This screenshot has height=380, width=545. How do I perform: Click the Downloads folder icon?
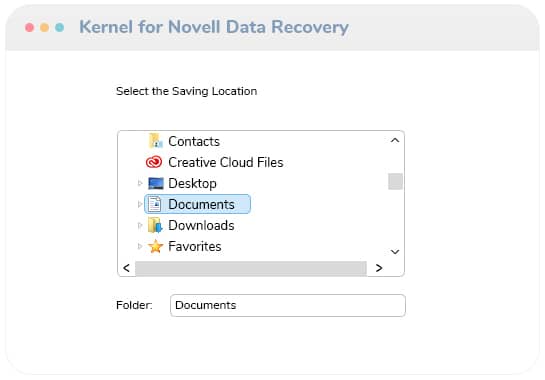[x=155, y=225]
